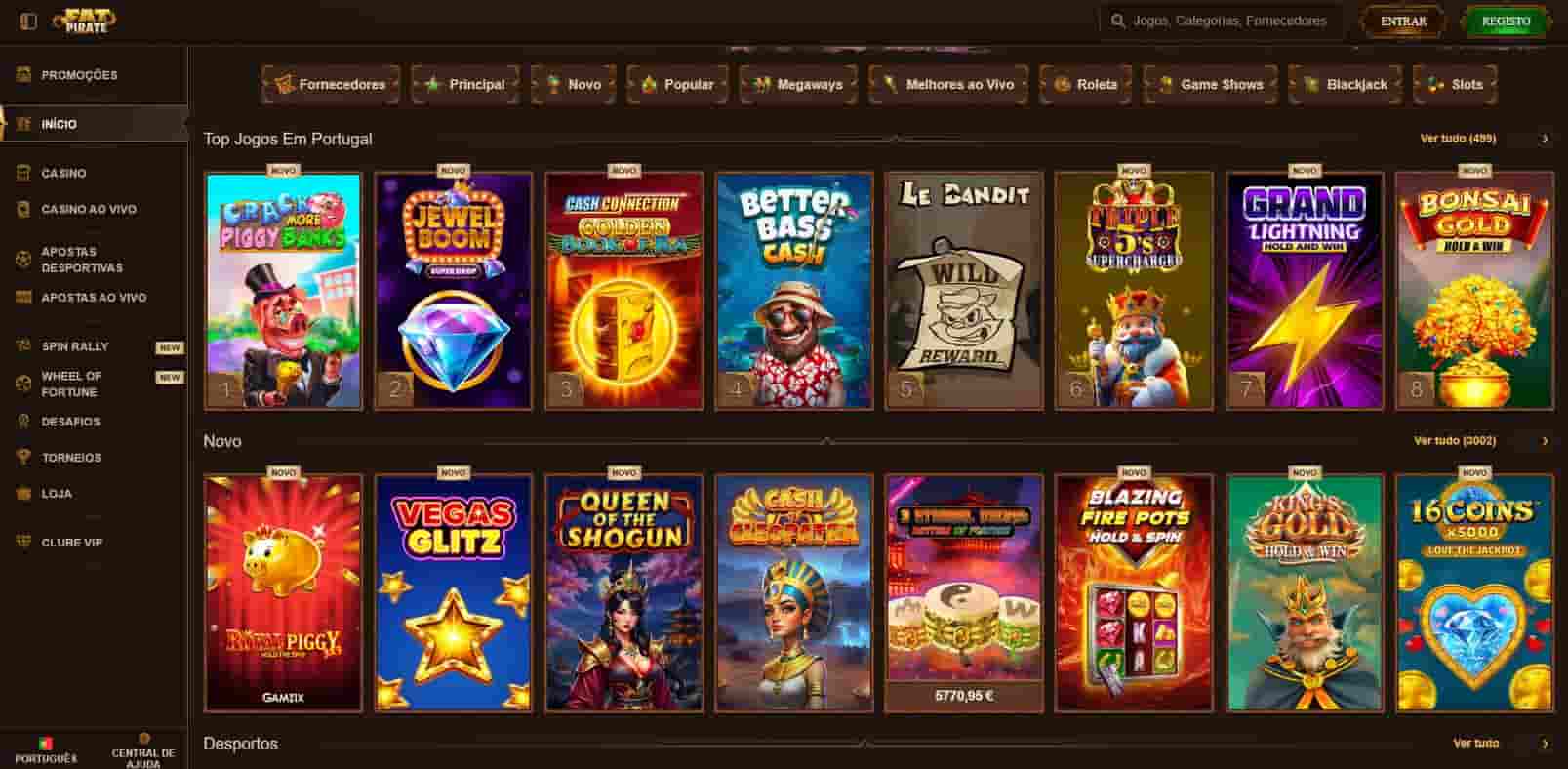The width and height of the screenshot is (1568, 769).
Task: Open the Fat Pirate logo home
Action: click(x=84, y=20)
